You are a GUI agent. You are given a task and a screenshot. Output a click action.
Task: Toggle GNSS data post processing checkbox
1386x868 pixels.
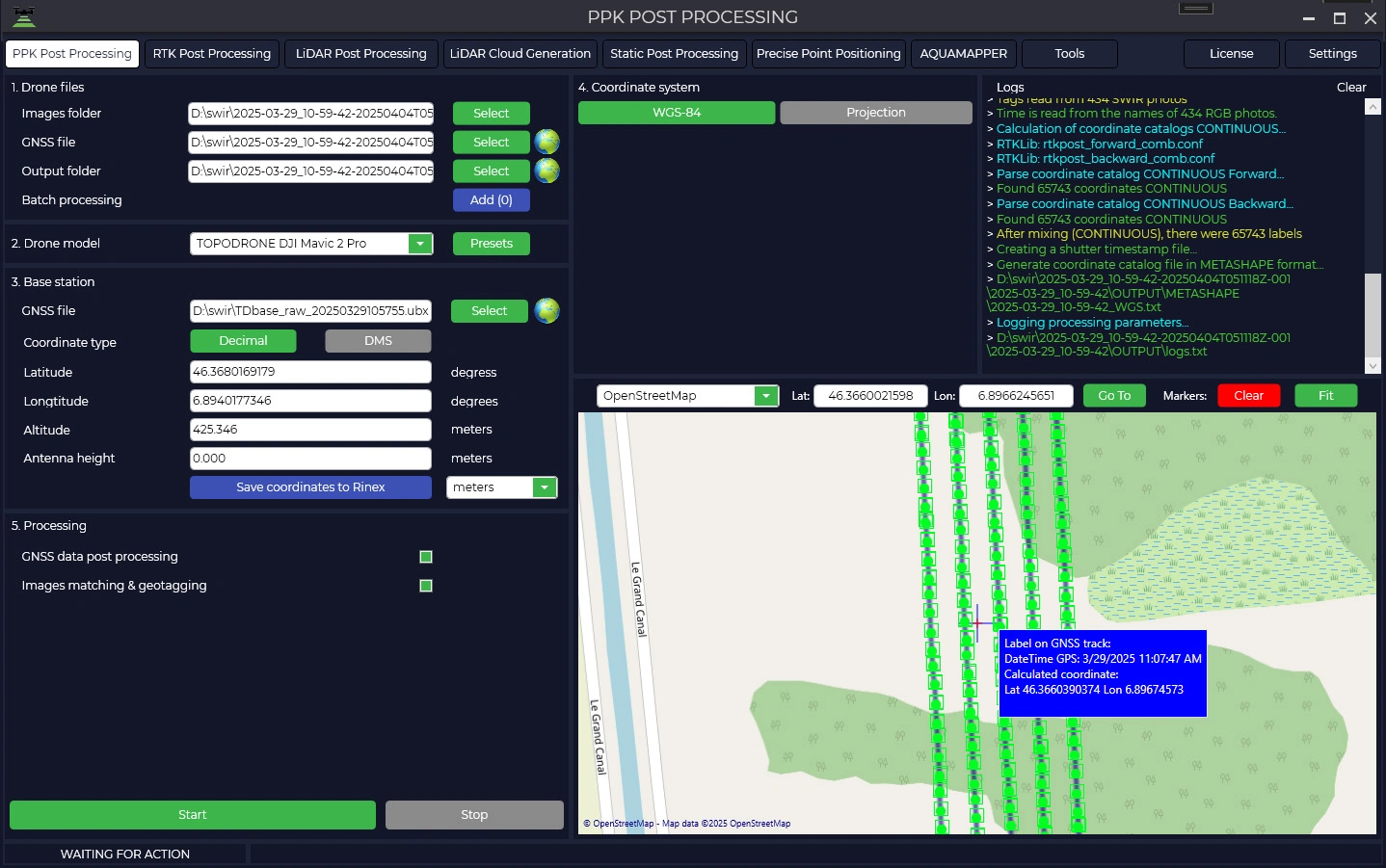pyautogui.click(x=426, y=557)
